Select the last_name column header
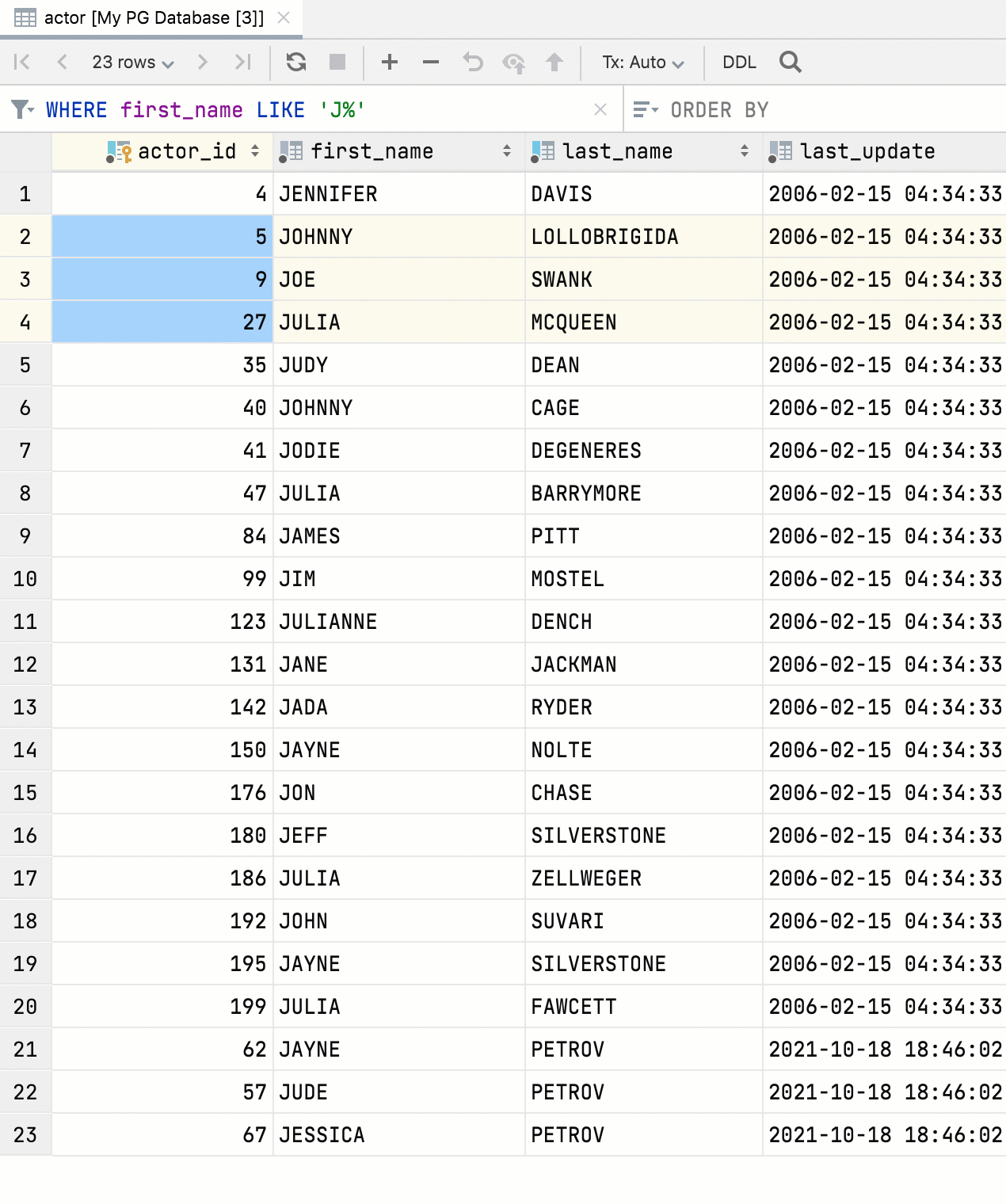Image resolution: width=1006 pixels, height=1204 pixels. pyautogui.click(x=644, y=151)
